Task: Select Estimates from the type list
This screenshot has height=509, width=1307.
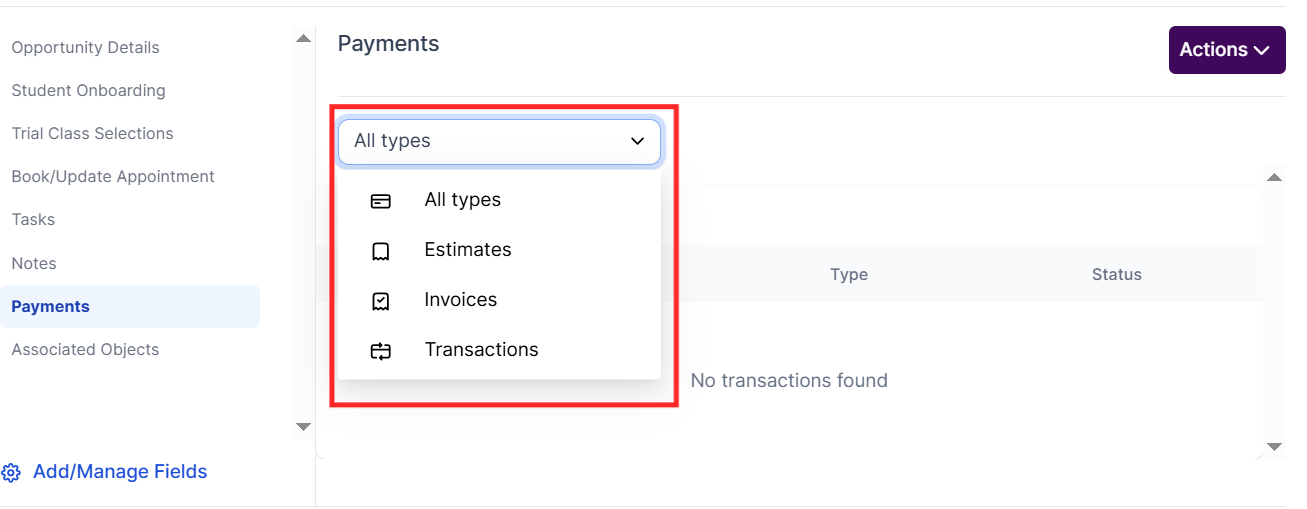Action: [467, 250]
